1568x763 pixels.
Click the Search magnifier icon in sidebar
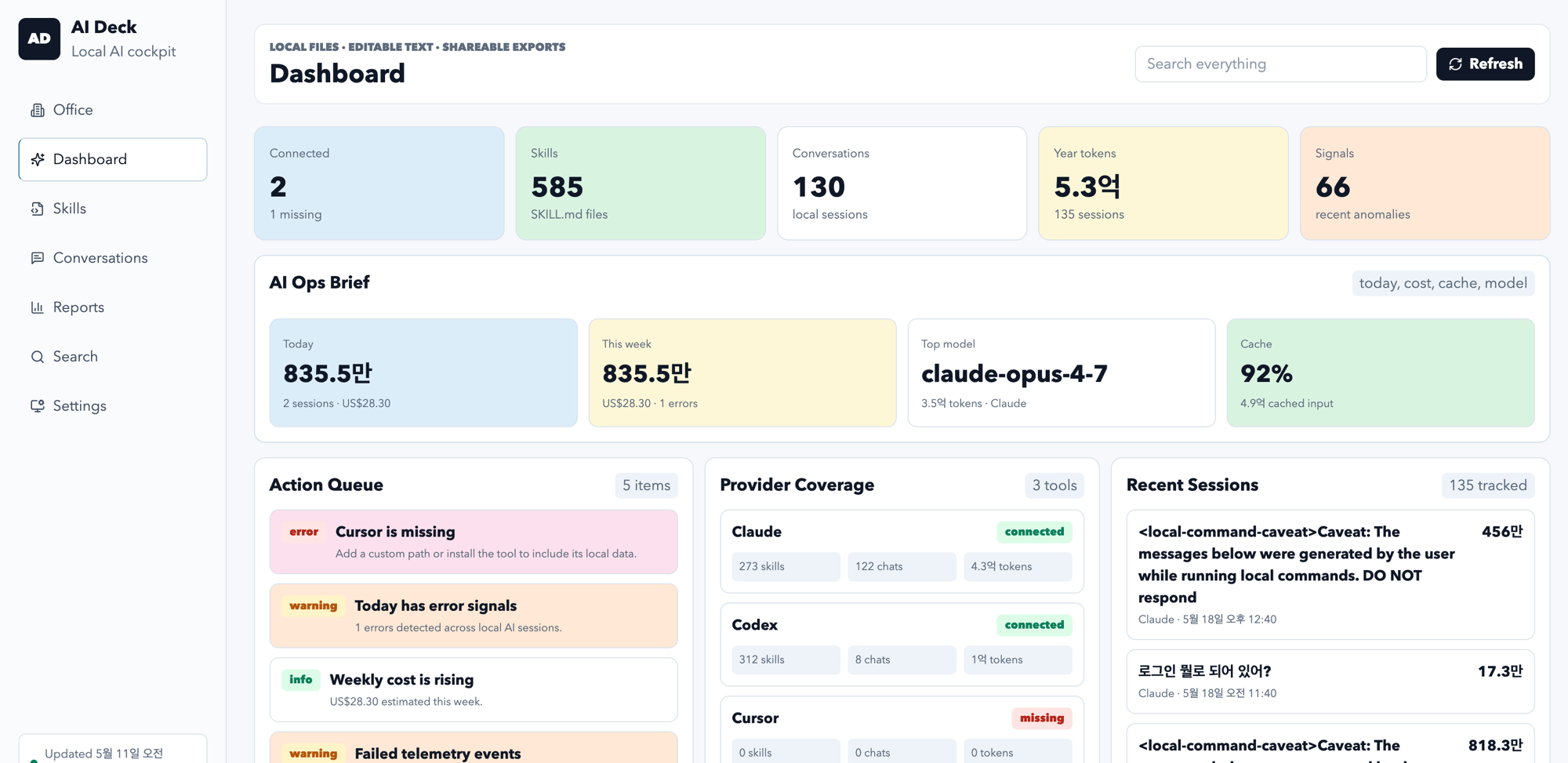tap(37, 358)
